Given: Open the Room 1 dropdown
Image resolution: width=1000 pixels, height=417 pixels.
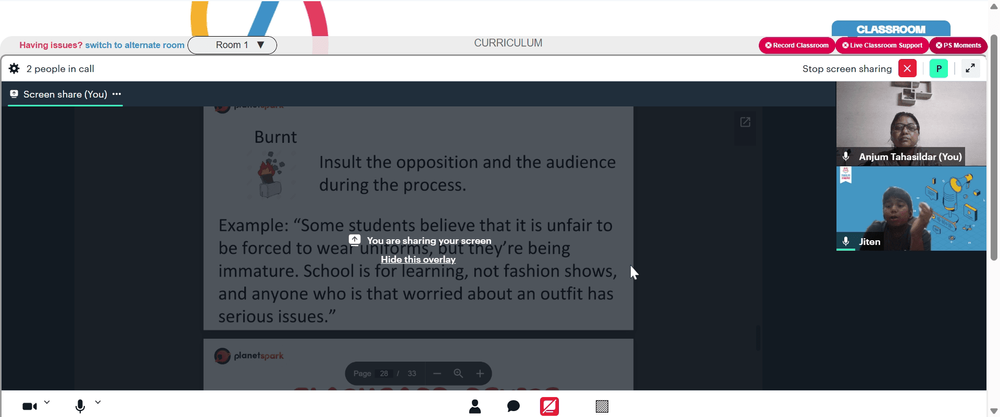Looking at the screenshot, I should coord(232,45).
